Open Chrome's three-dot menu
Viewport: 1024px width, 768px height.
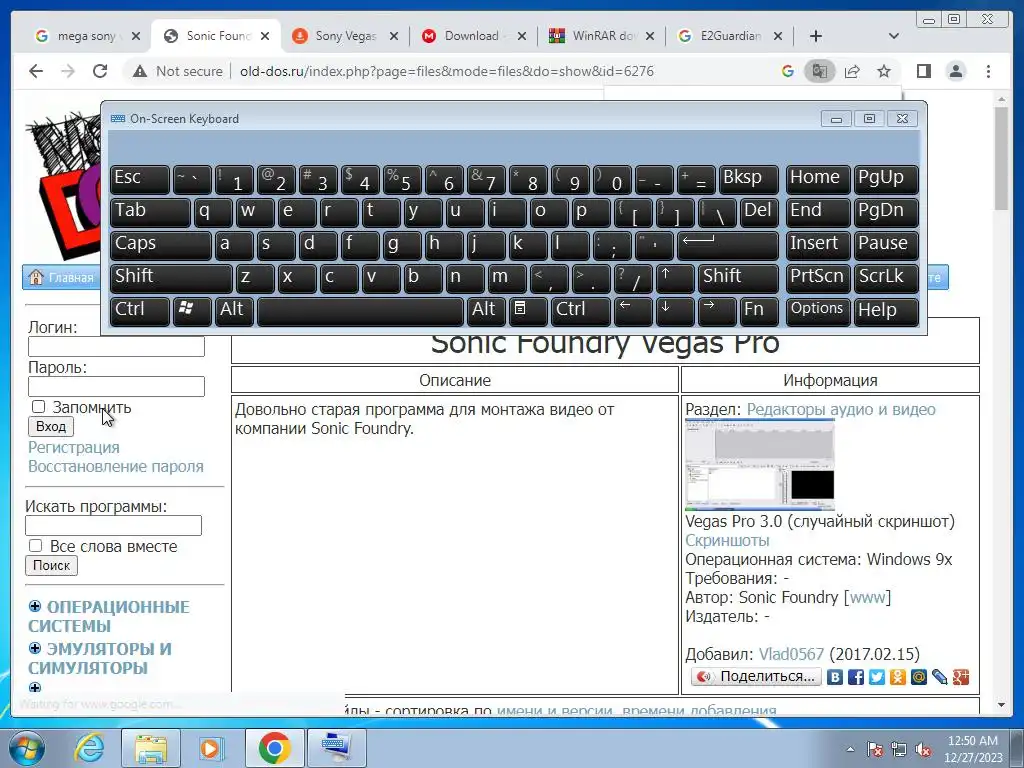(x=988, y=71)
